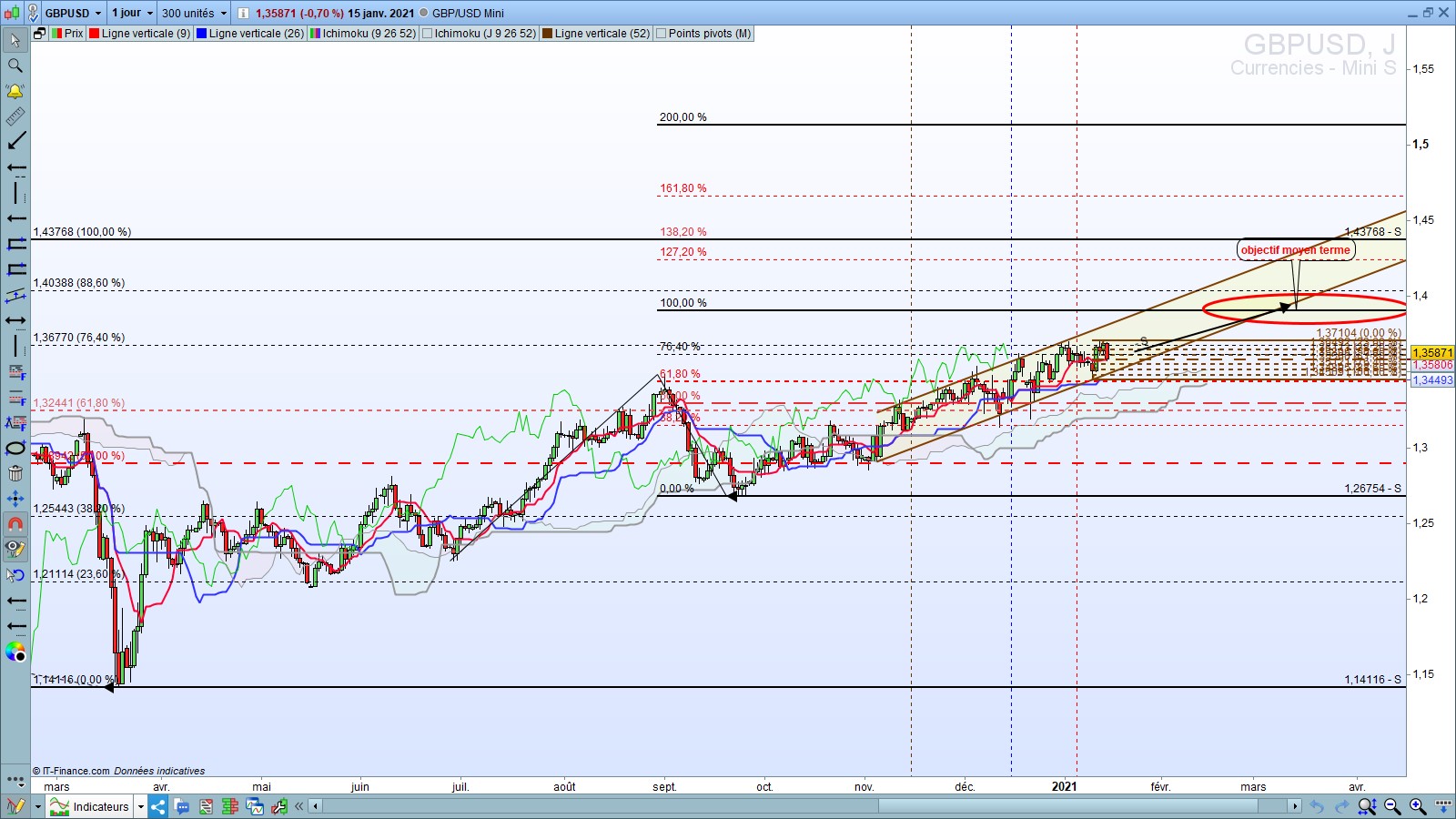Zoom in with the plus magnifier

click(x=1418, y=806)
